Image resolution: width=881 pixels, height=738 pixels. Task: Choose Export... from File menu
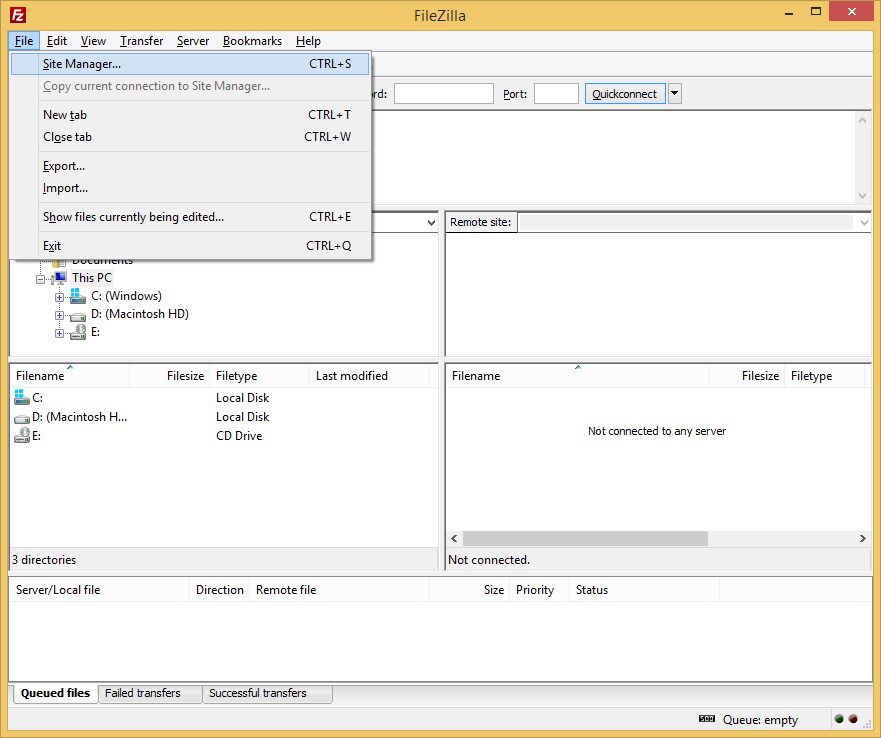(190, 166)
